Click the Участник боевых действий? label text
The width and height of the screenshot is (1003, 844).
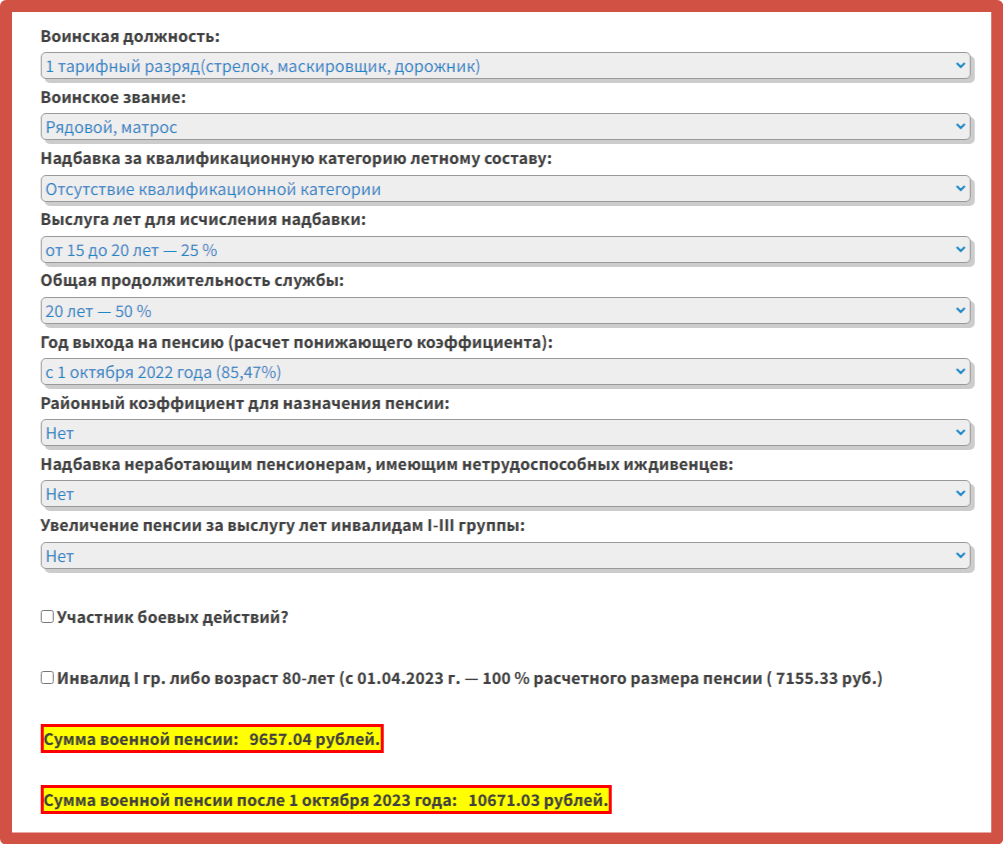[173, 617]
